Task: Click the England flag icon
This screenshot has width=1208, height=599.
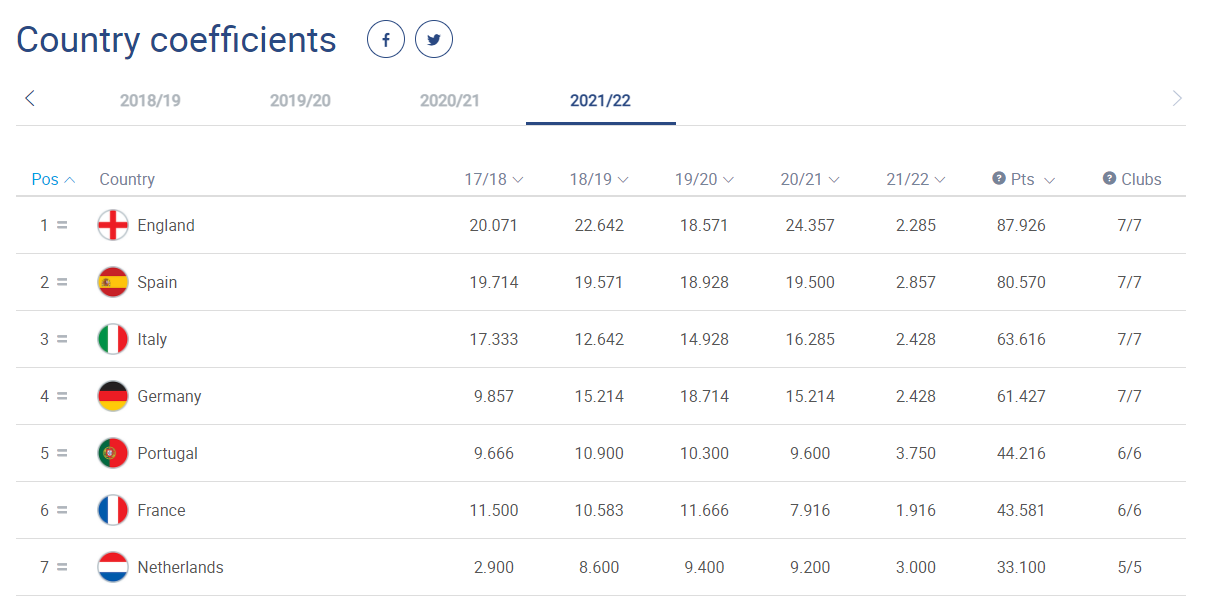Action: [x=113, y=225]
